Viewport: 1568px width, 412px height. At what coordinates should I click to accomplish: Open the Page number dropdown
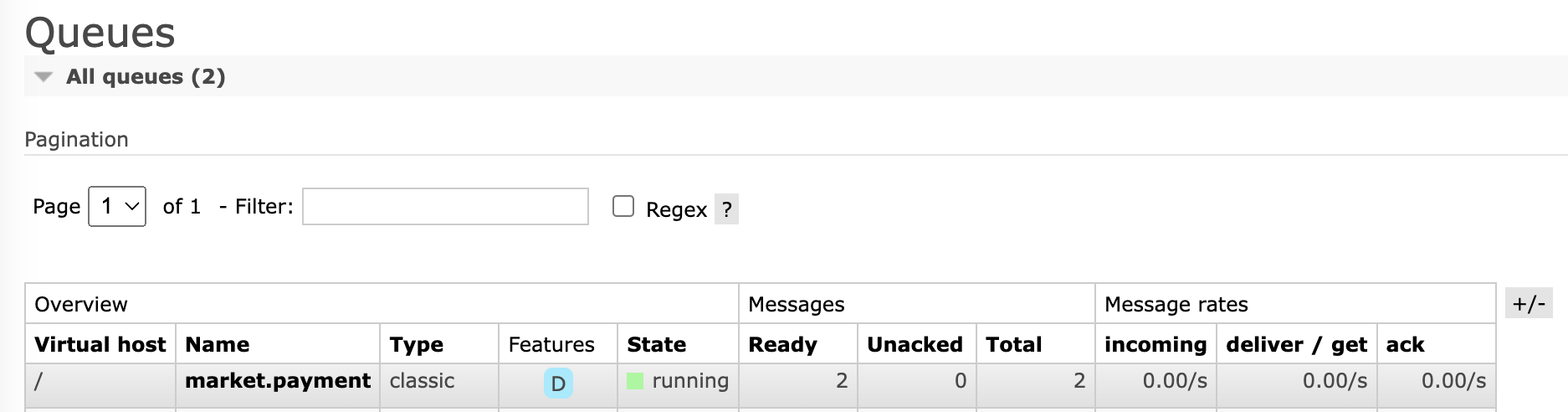point(117,206)
